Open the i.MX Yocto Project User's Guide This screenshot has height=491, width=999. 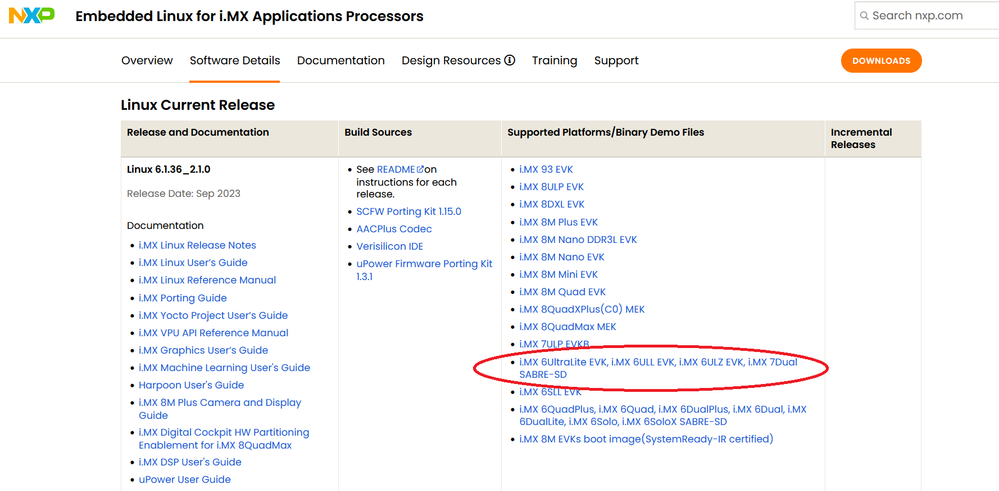point(213,315)
